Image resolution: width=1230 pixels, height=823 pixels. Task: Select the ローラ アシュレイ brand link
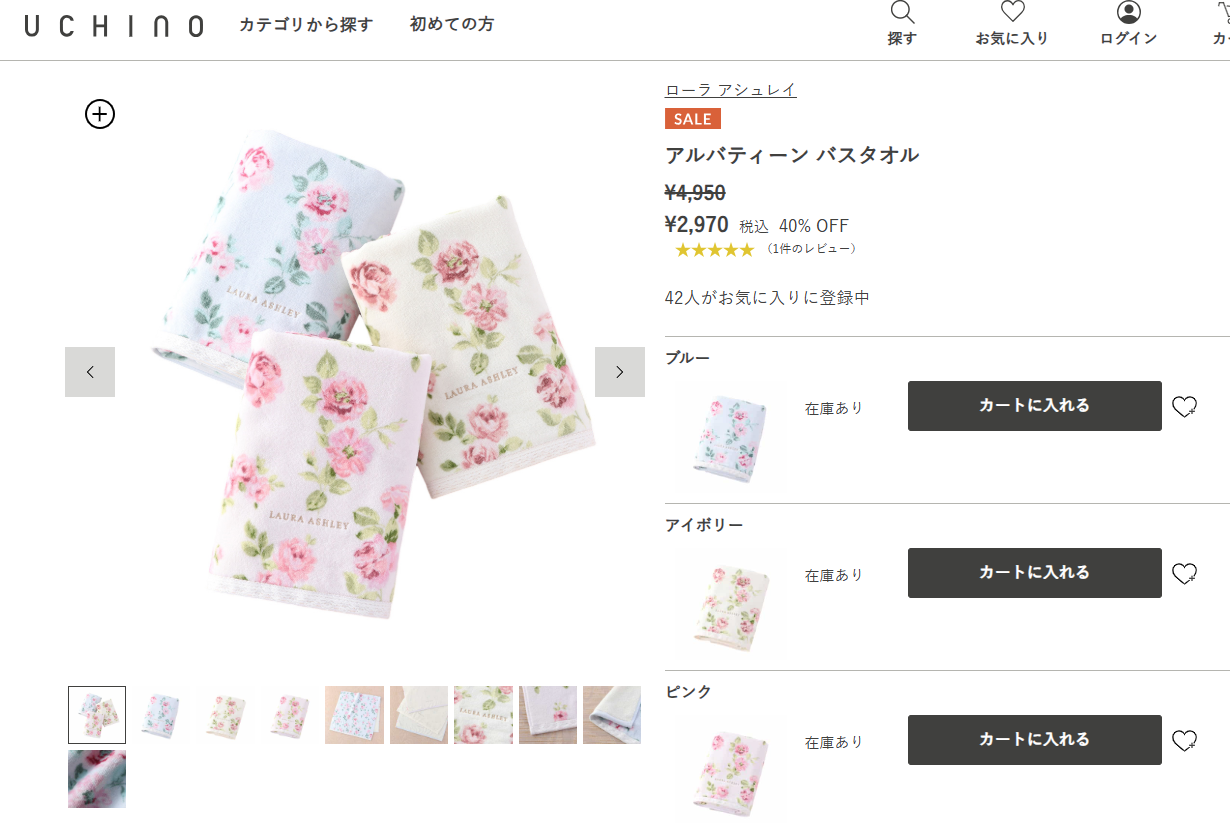tap(731, 89)
